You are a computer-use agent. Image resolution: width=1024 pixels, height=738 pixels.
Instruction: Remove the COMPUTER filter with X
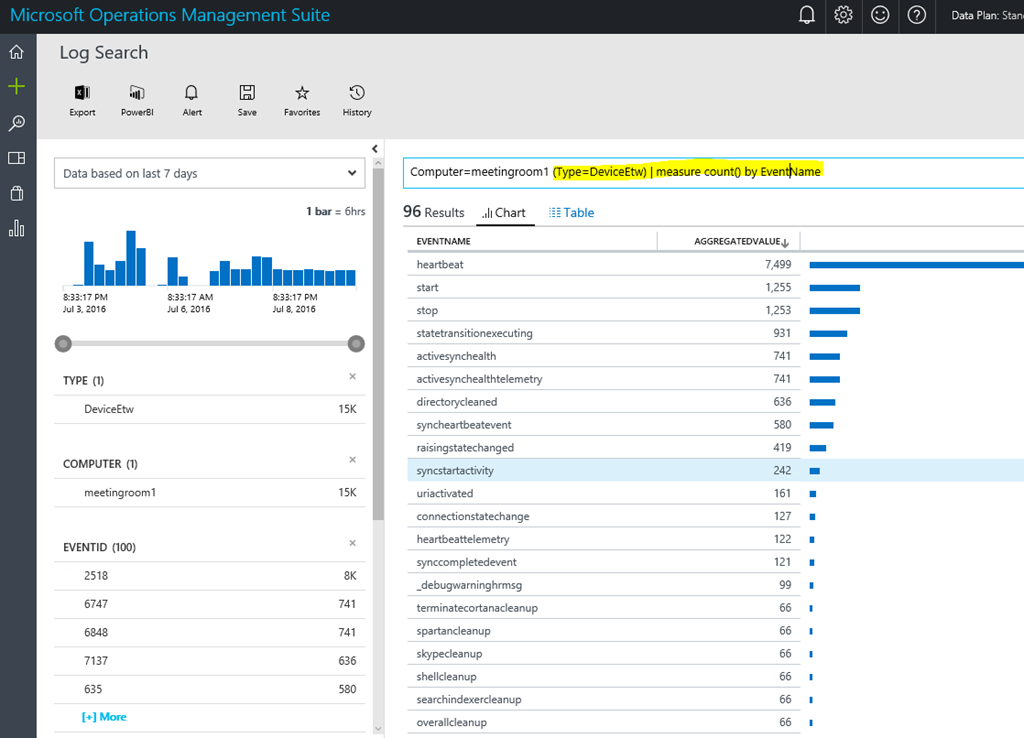(x=352, y=460)
